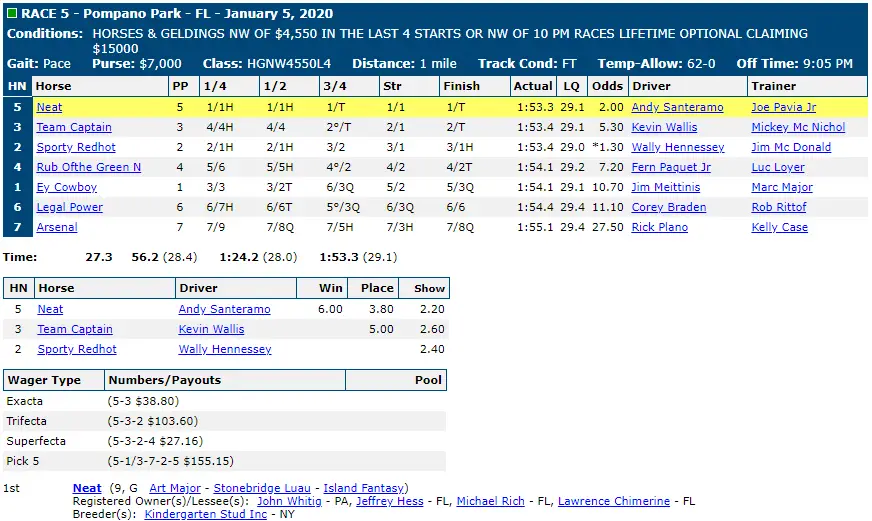Click Neat's actual time 1:53.3
872x521 pixels.
[535, 107]
